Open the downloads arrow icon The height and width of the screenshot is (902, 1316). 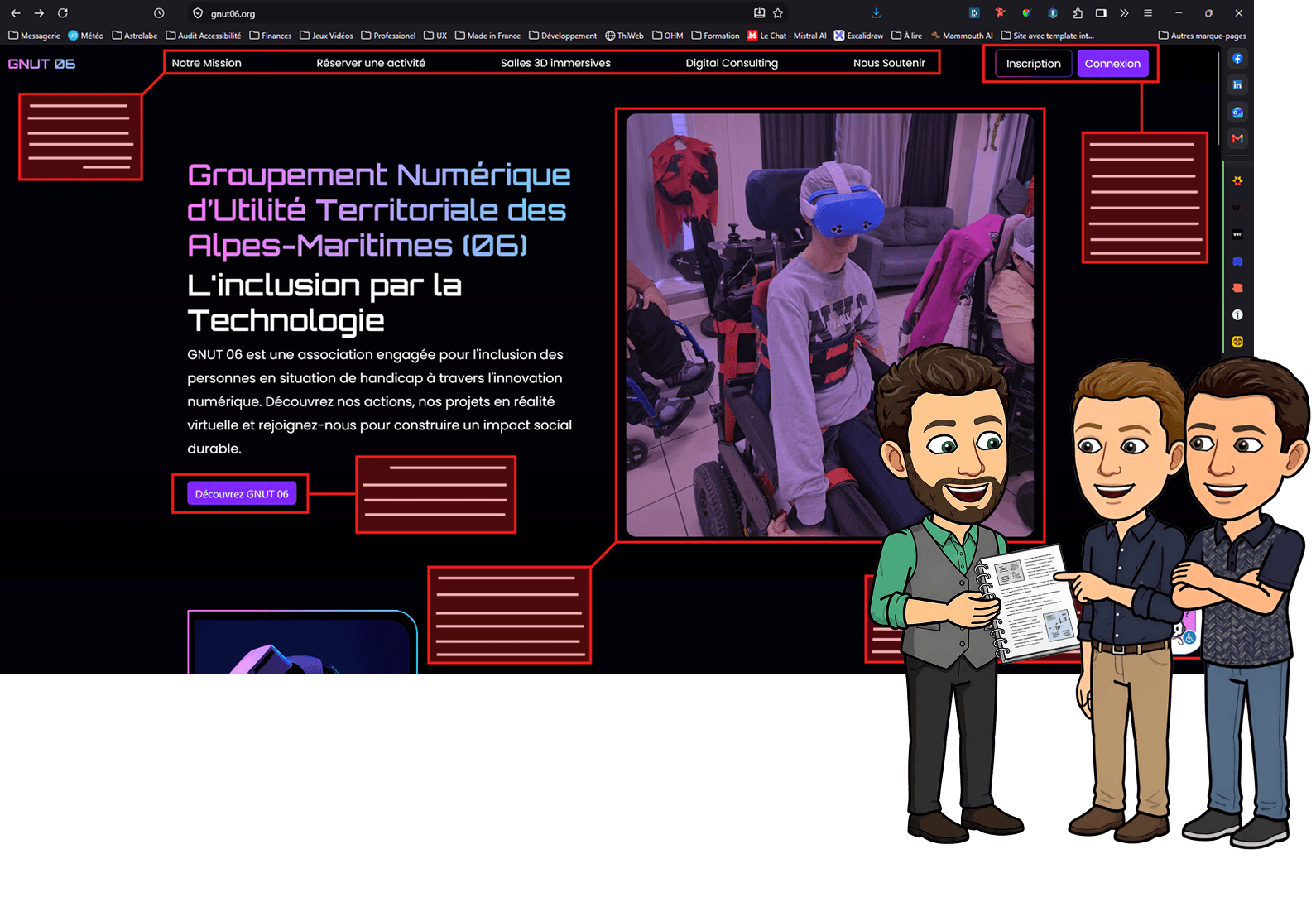pos(877,13)
